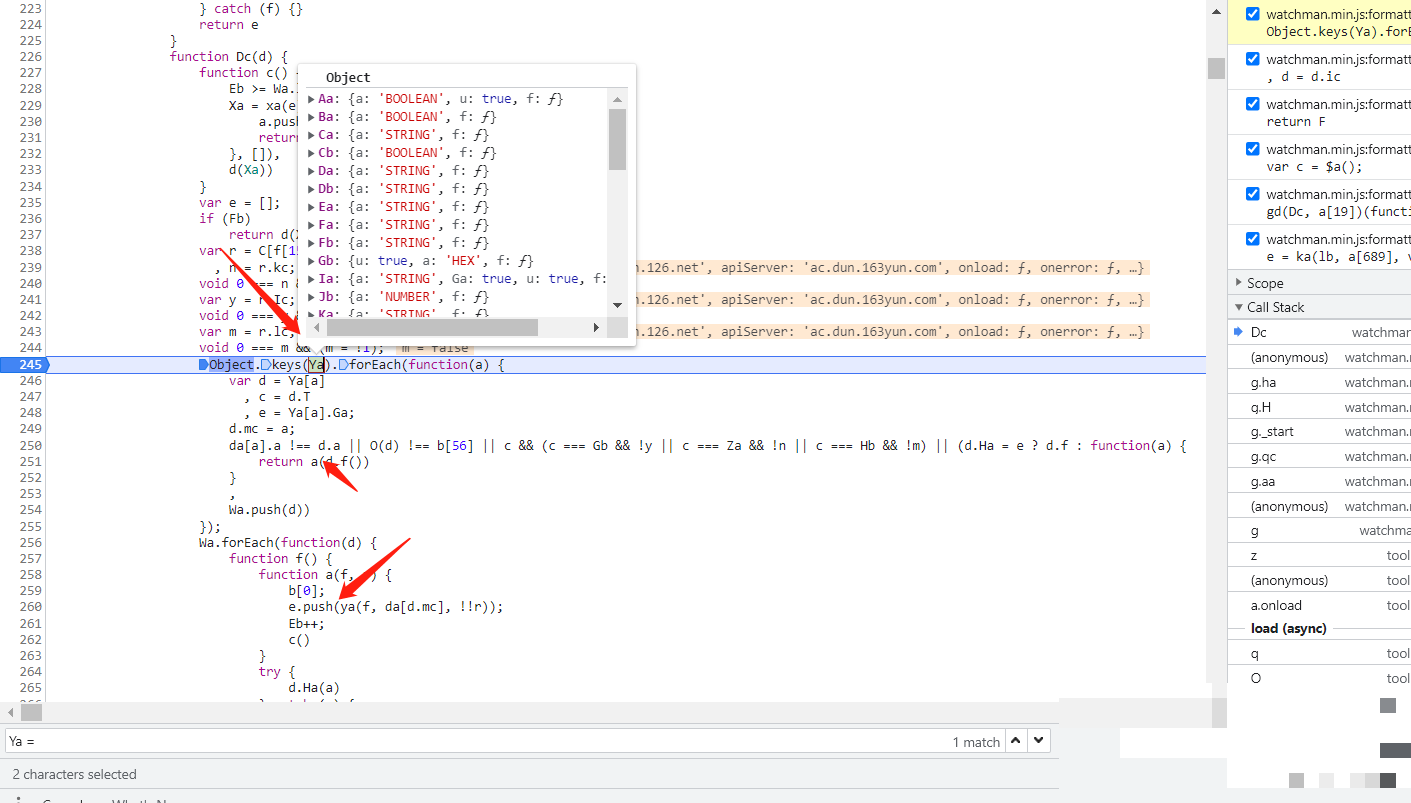Click line number 260 in the gutter

(30, 607)
